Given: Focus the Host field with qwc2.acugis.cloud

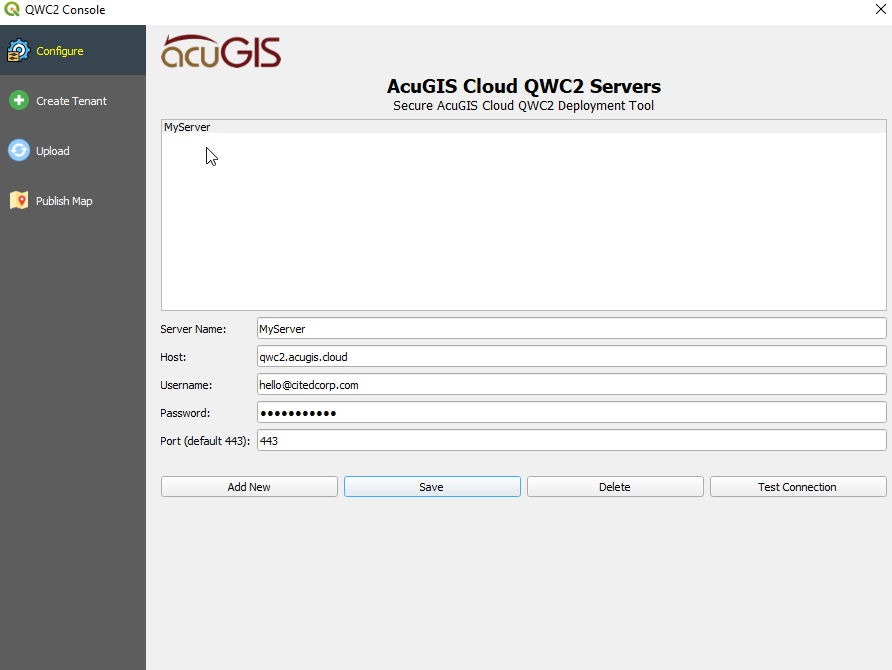Looking at the screenshot, I should (x=570, y=356).
